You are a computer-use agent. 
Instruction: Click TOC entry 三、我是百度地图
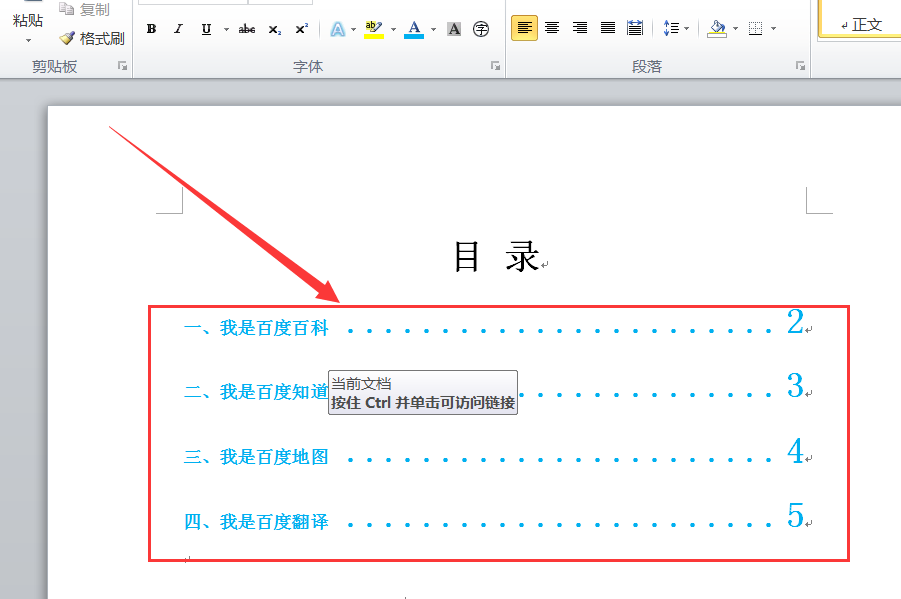(x=256, y=457)
